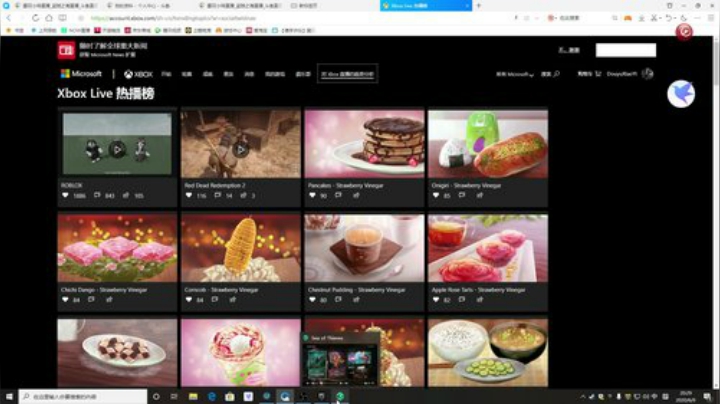The image size is (720, 404).
Task: Like the Chichi Dango post
Action: pyautogui.click(x=65, y=300)
